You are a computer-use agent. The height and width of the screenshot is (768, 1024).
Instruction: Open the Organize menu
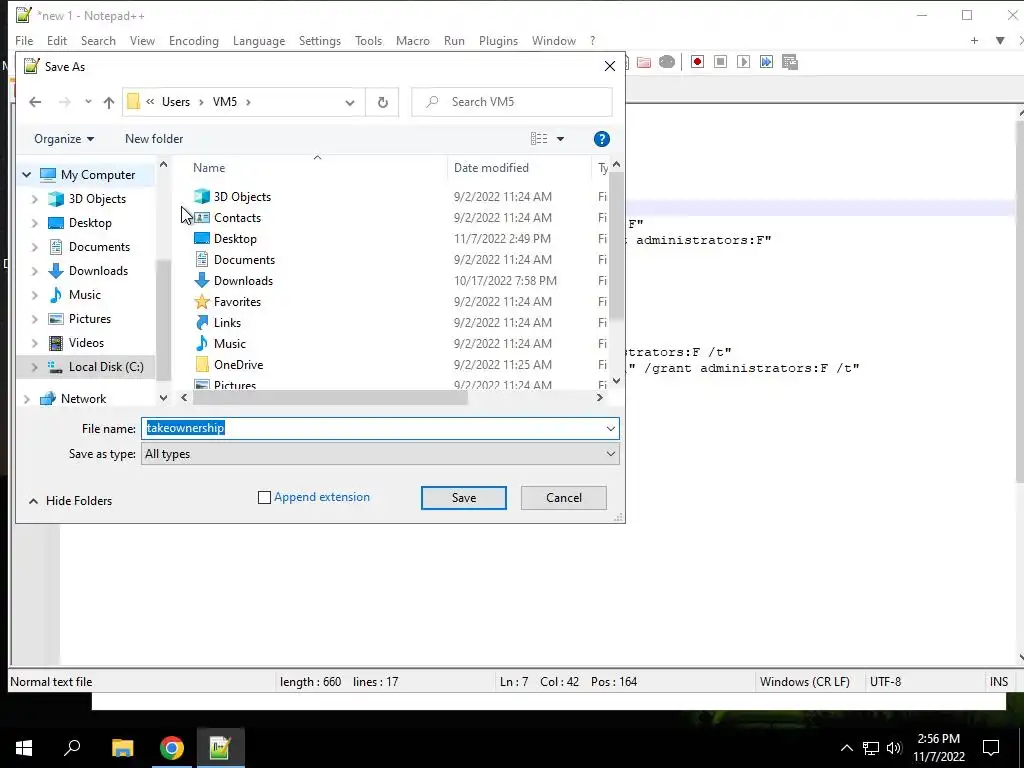64,139
